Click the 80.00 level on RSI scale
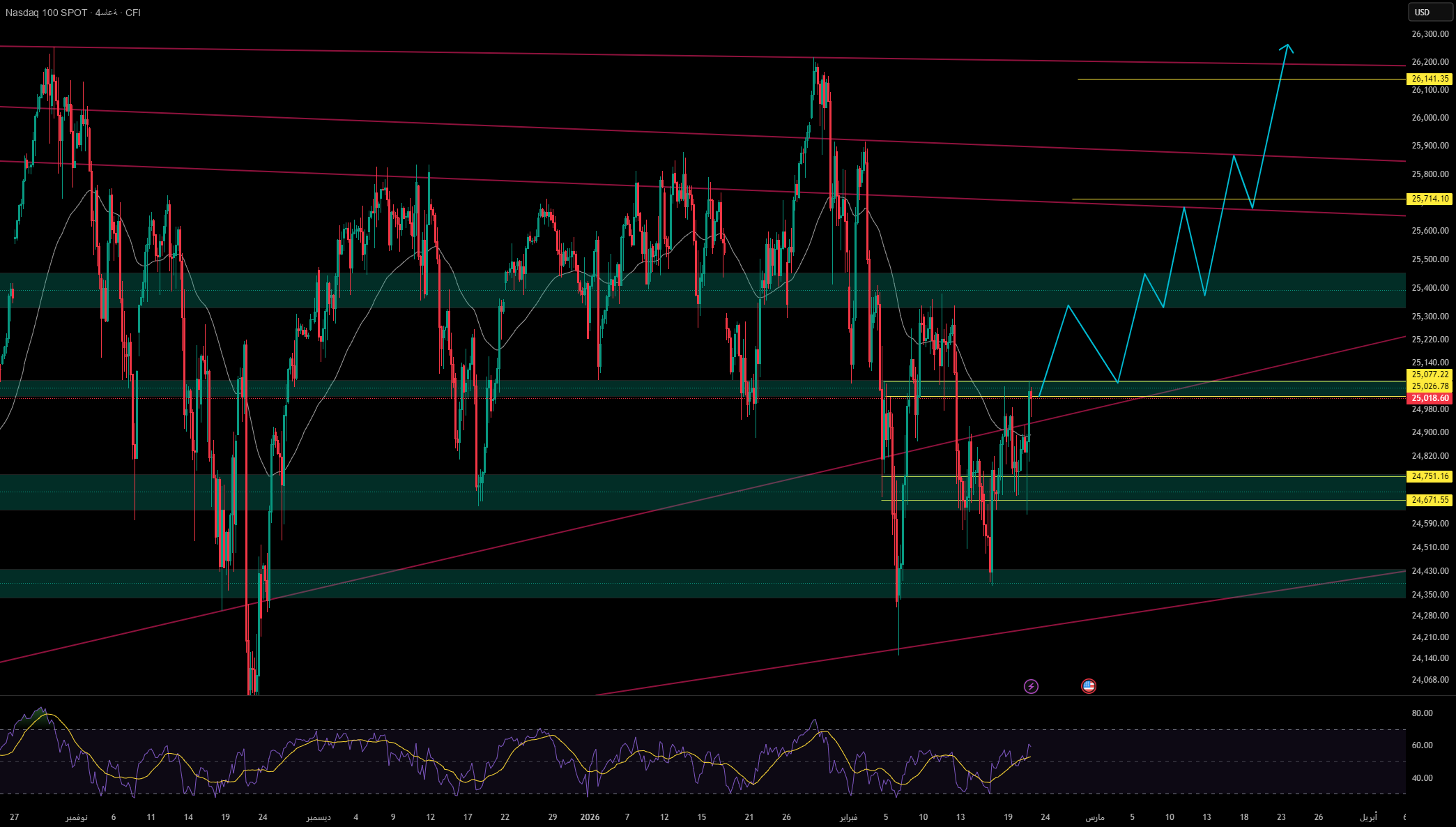Image resolution: width=1456 pixels, height=827 pixels. [1422, 713]
